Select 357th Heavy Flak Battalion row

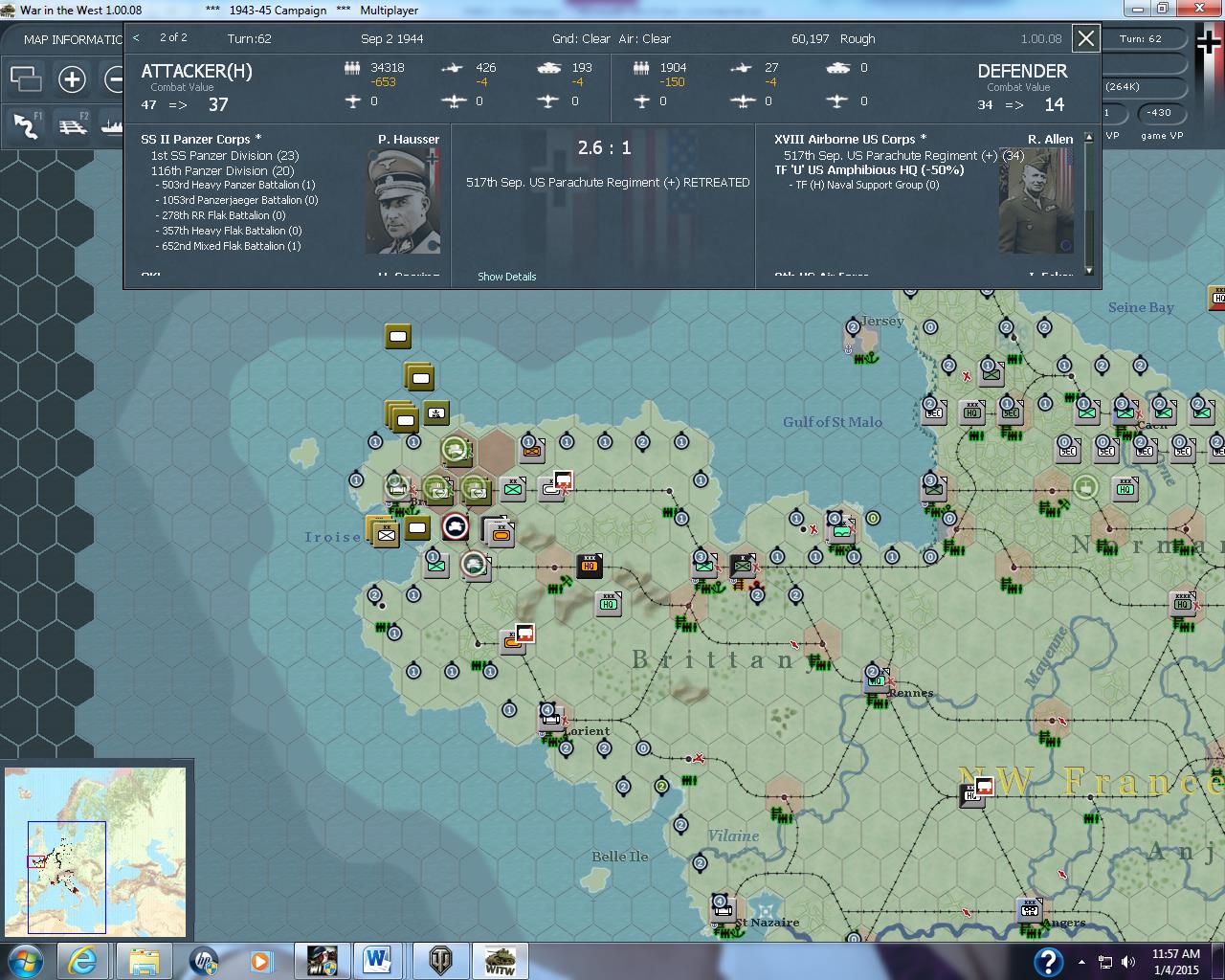tap(229, 231)
